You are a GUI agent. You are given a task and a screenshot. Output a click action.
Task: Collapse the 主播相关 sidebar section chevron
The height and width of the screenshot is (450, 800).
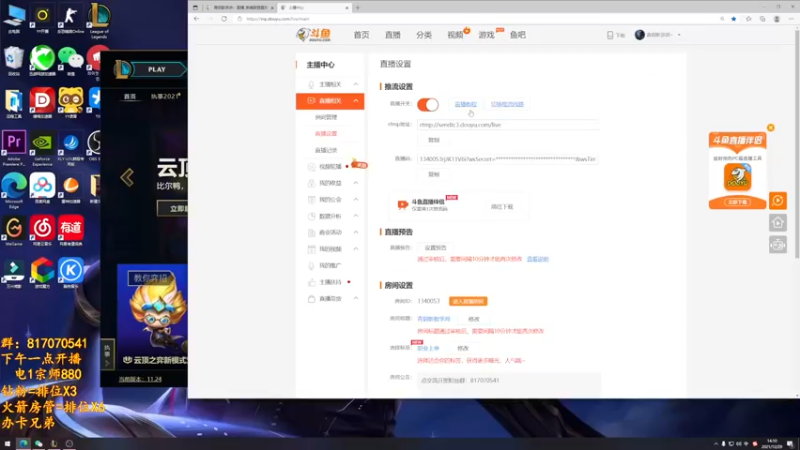click(x=356, y=84)
